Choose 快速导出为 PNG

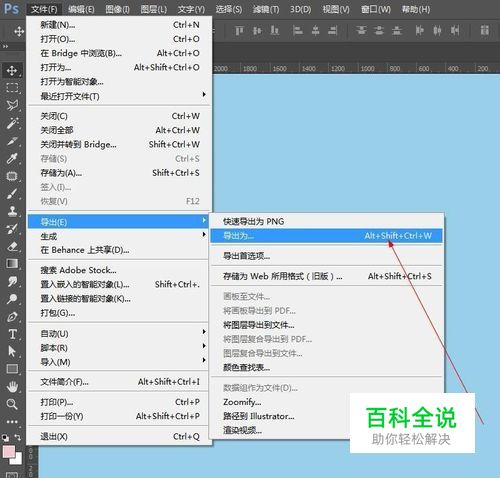click(x=327, y=221)
